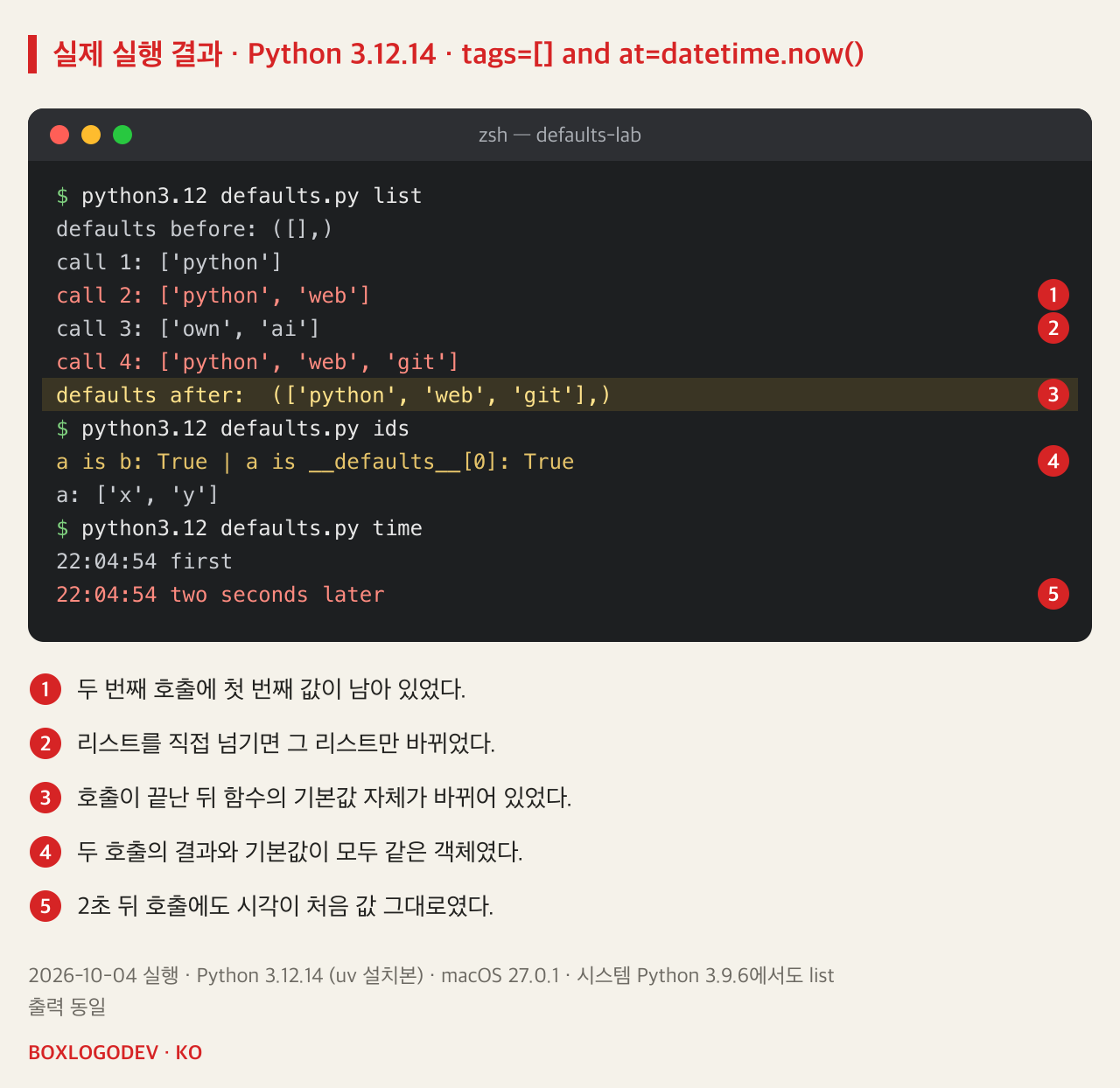The width and height of the screenshot is (1120, 1088).
Task: Click the output line 'call 1: ['python']'
Action: [x=169, y=262]
